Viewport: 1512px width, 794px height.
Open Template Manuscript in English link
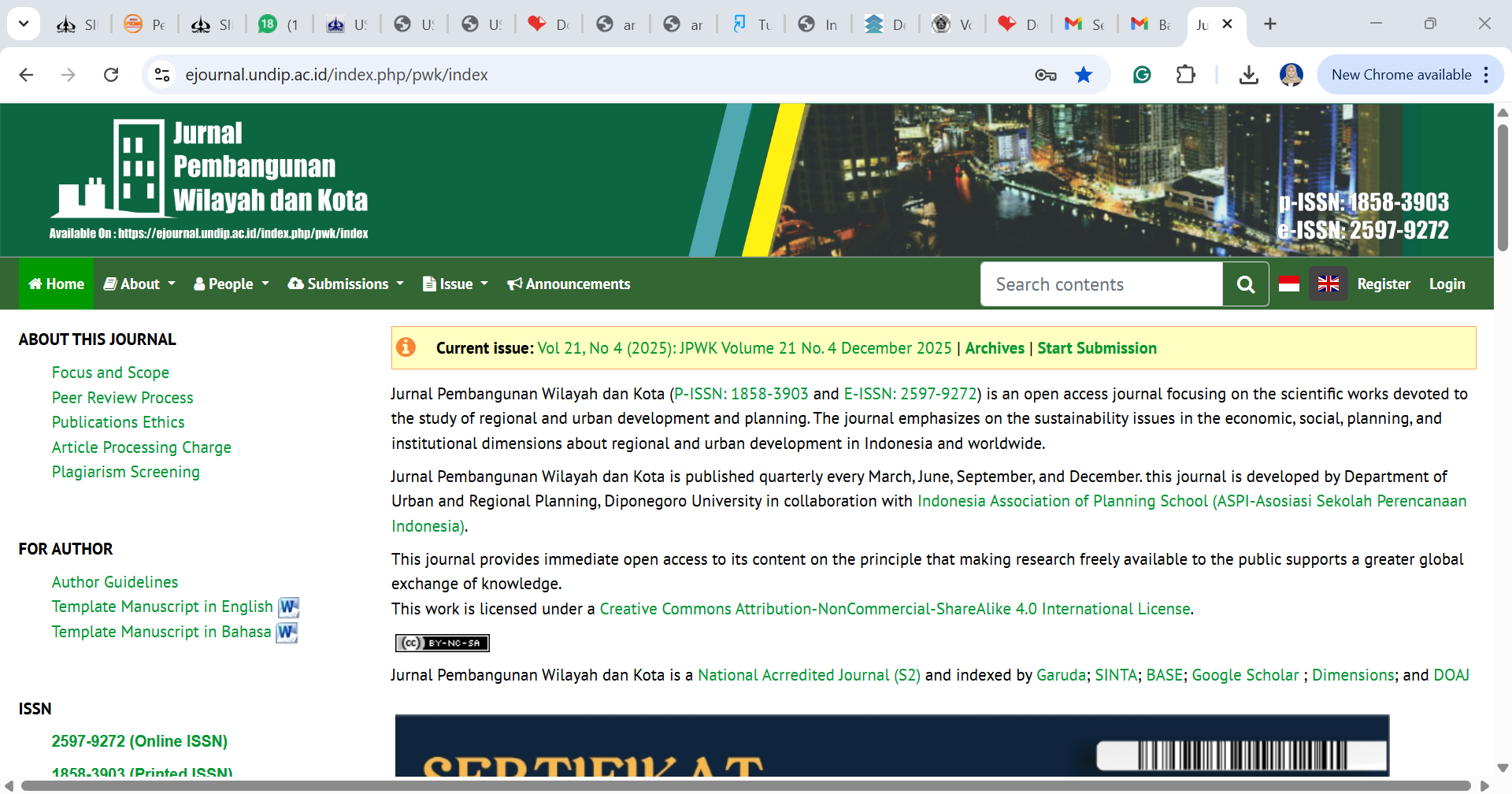(162, 607)
